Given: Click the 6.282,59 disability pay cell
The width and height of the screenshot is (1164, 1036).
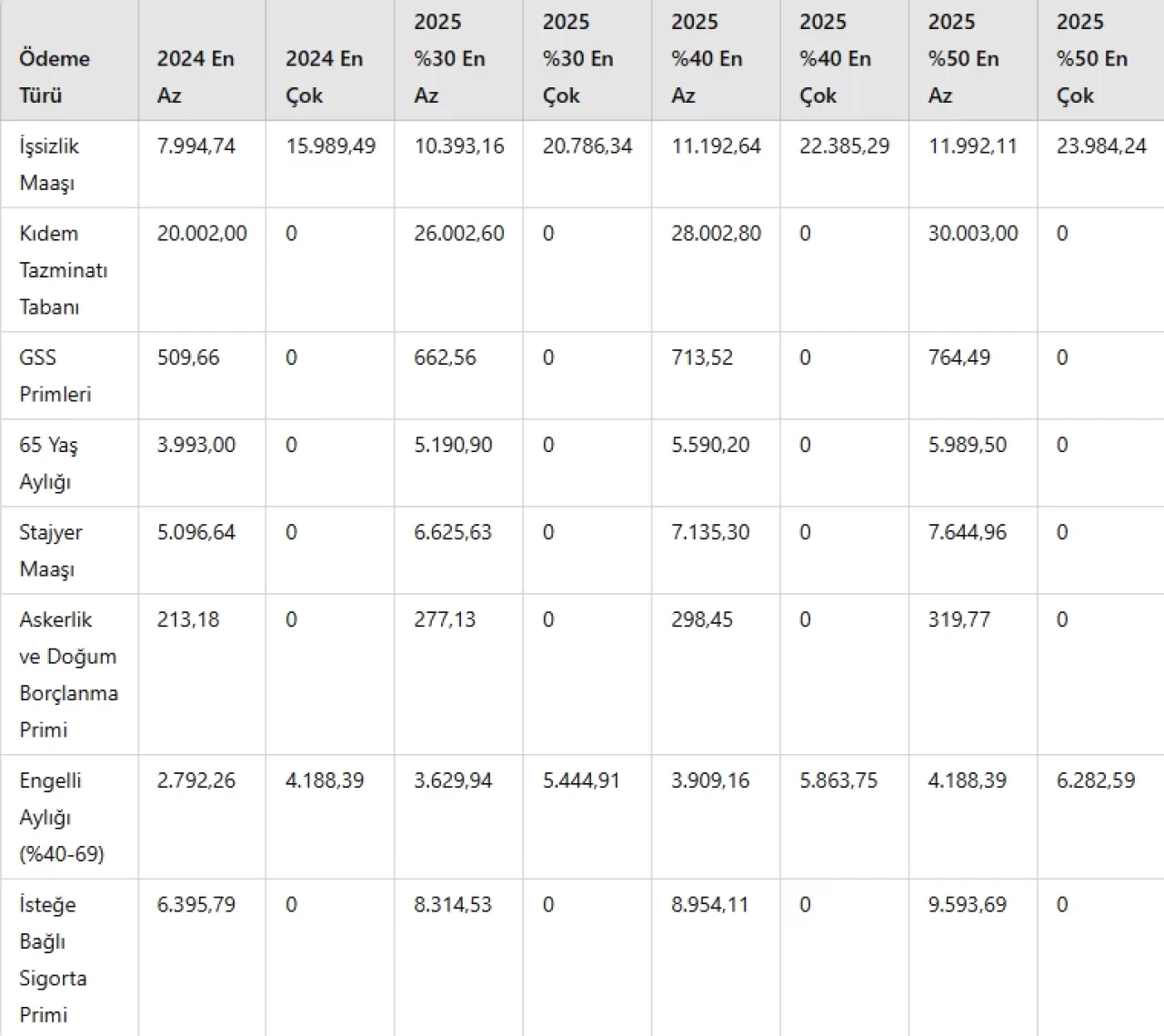Looking at the screenshot, I should tap(1095, 780).
